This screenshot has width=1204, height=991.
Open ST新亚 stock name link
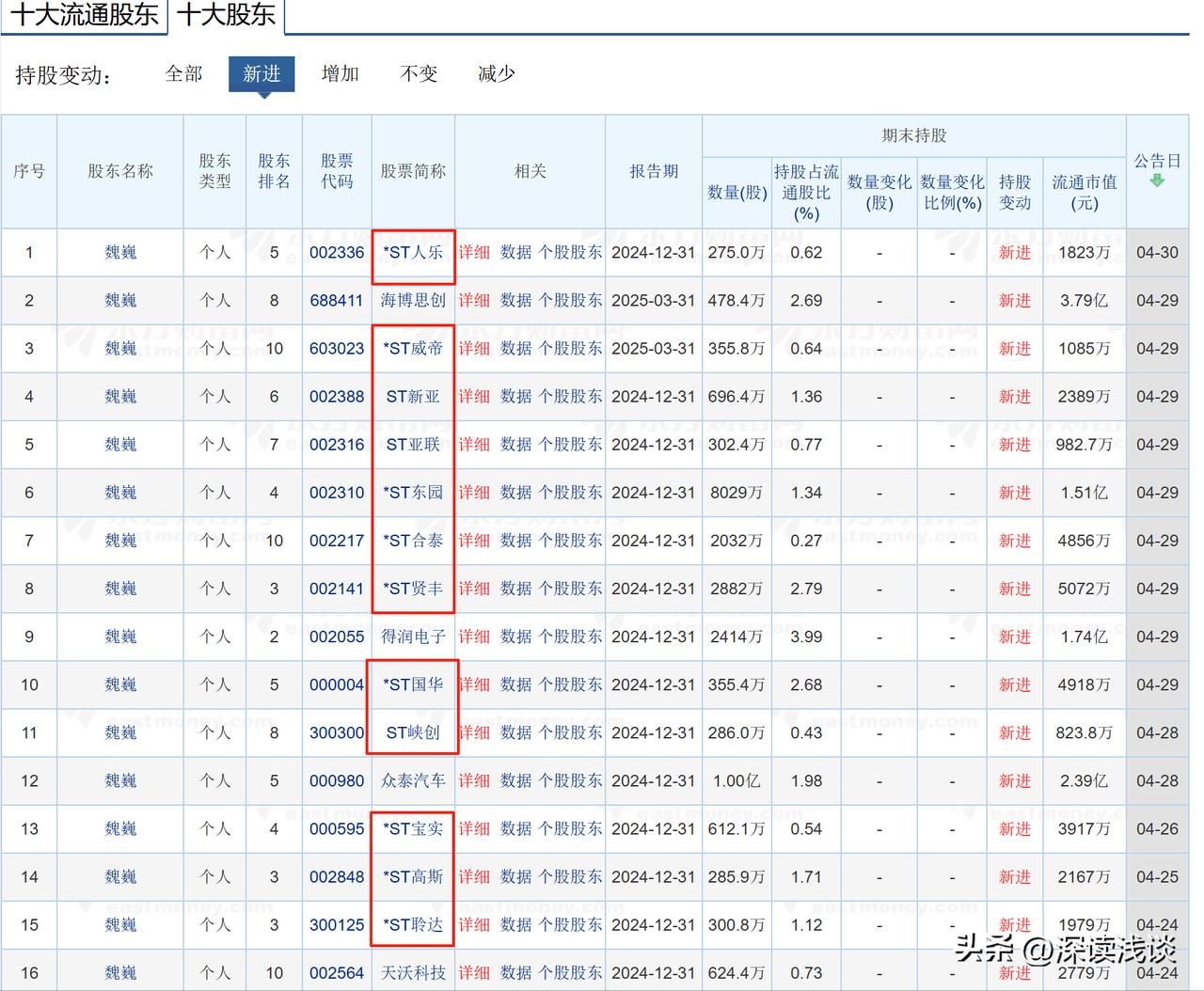click(413, 396)
